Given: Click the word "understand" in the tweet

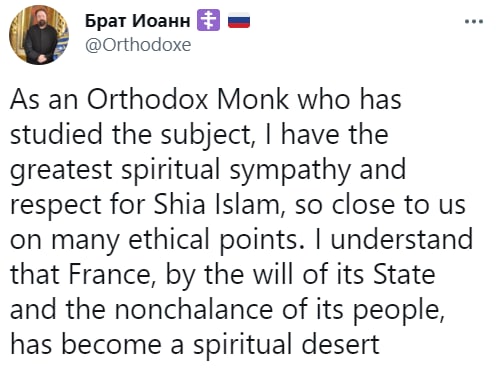Looking at the screenshot, I should point(401,239).
